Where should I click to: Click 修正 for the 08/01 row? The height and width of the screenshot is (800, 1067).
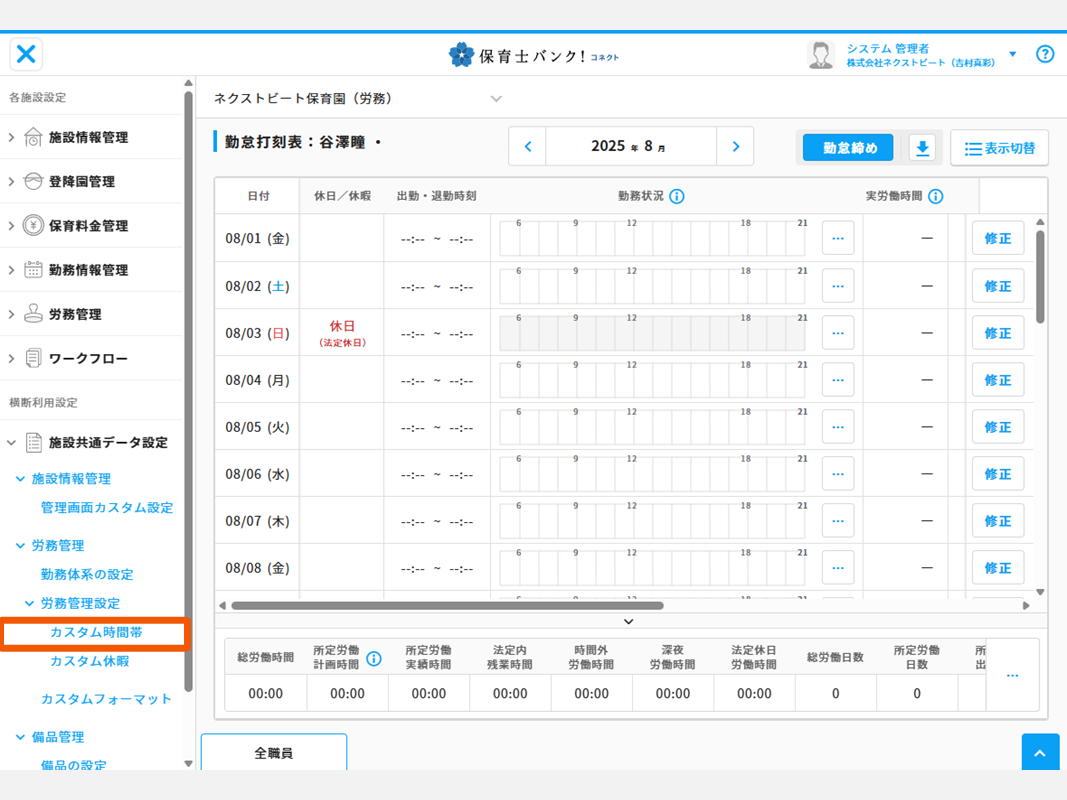click(997, 238)
